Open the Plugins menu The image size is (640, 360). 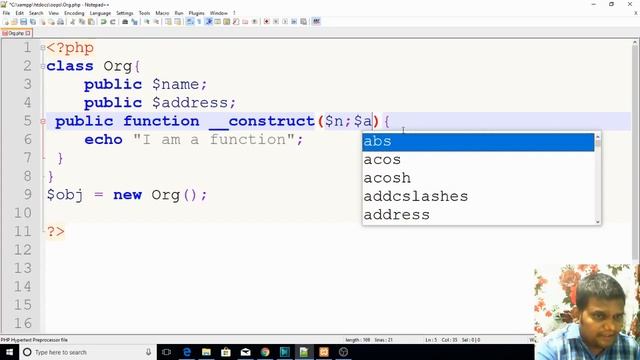pyautogui.click(x=196, y=13)
